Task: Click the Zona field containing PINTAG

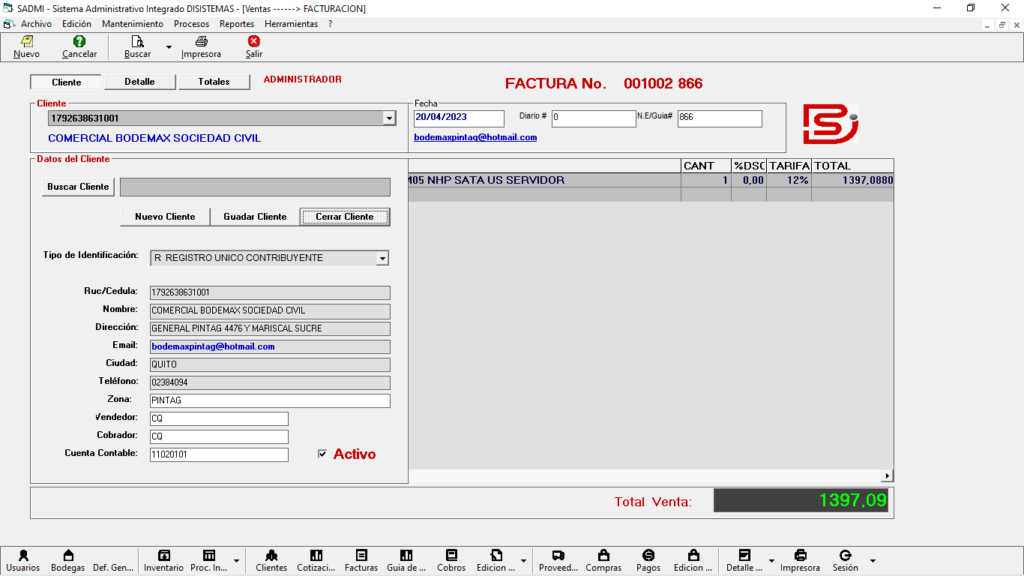Action: (270, 400)
